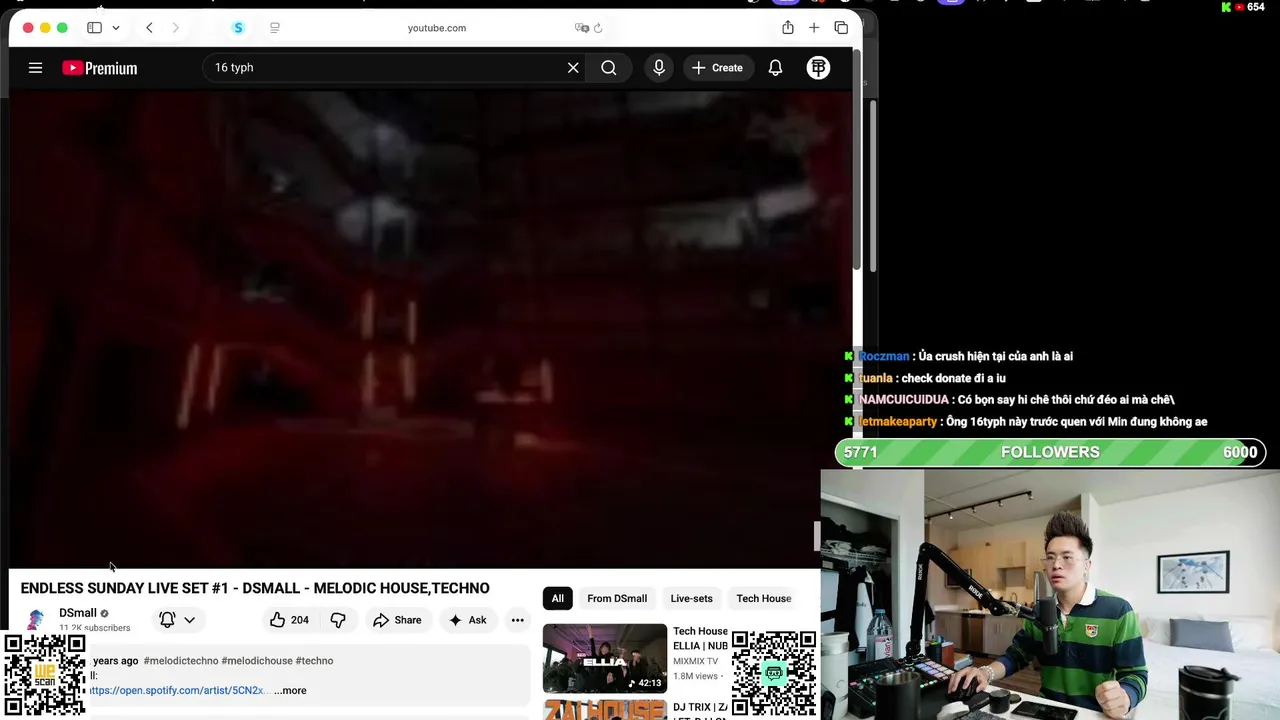
Task: Click the streamer webcam feed
Action: point(1050,595)
